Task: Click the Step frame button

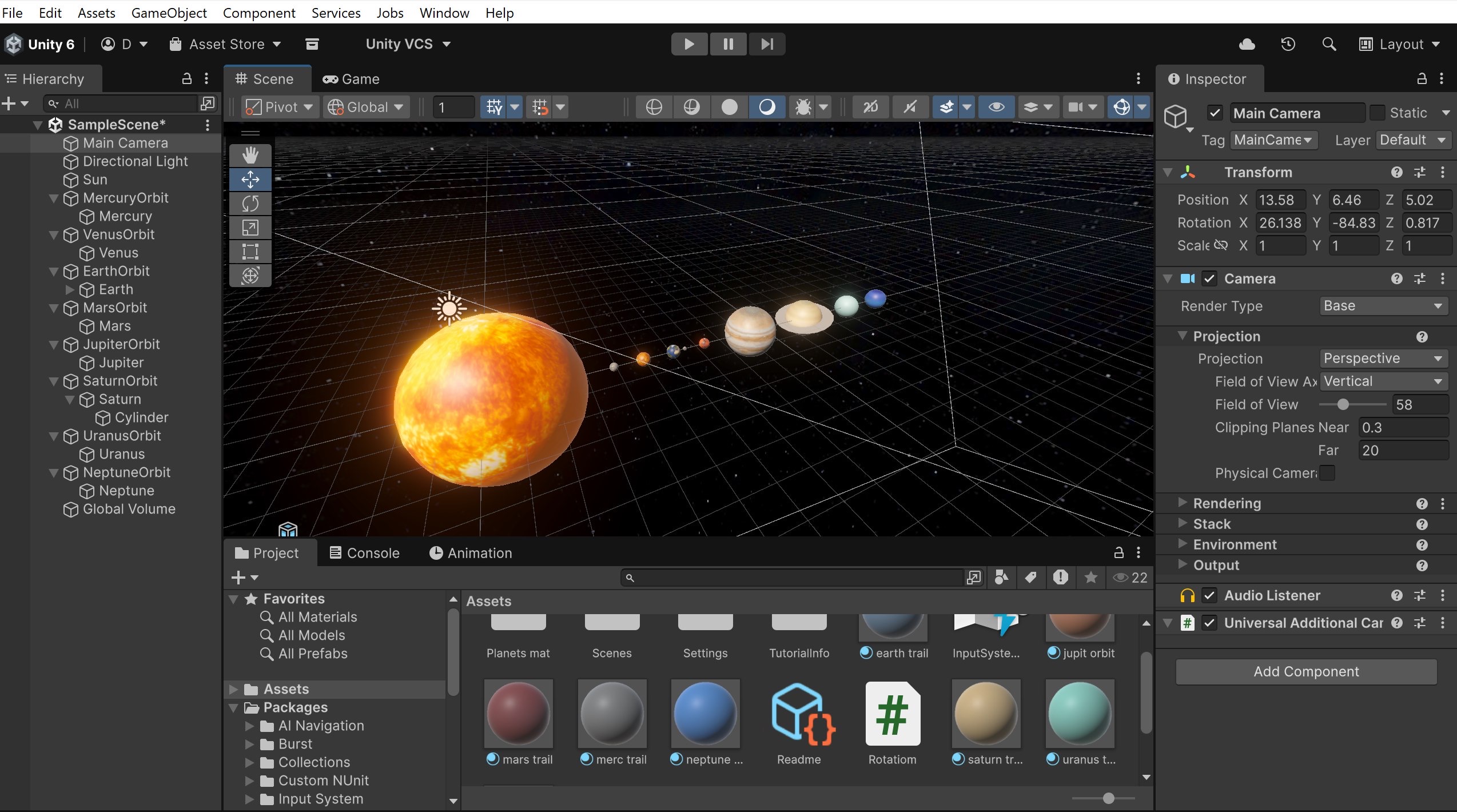Action: click(767, 44)
